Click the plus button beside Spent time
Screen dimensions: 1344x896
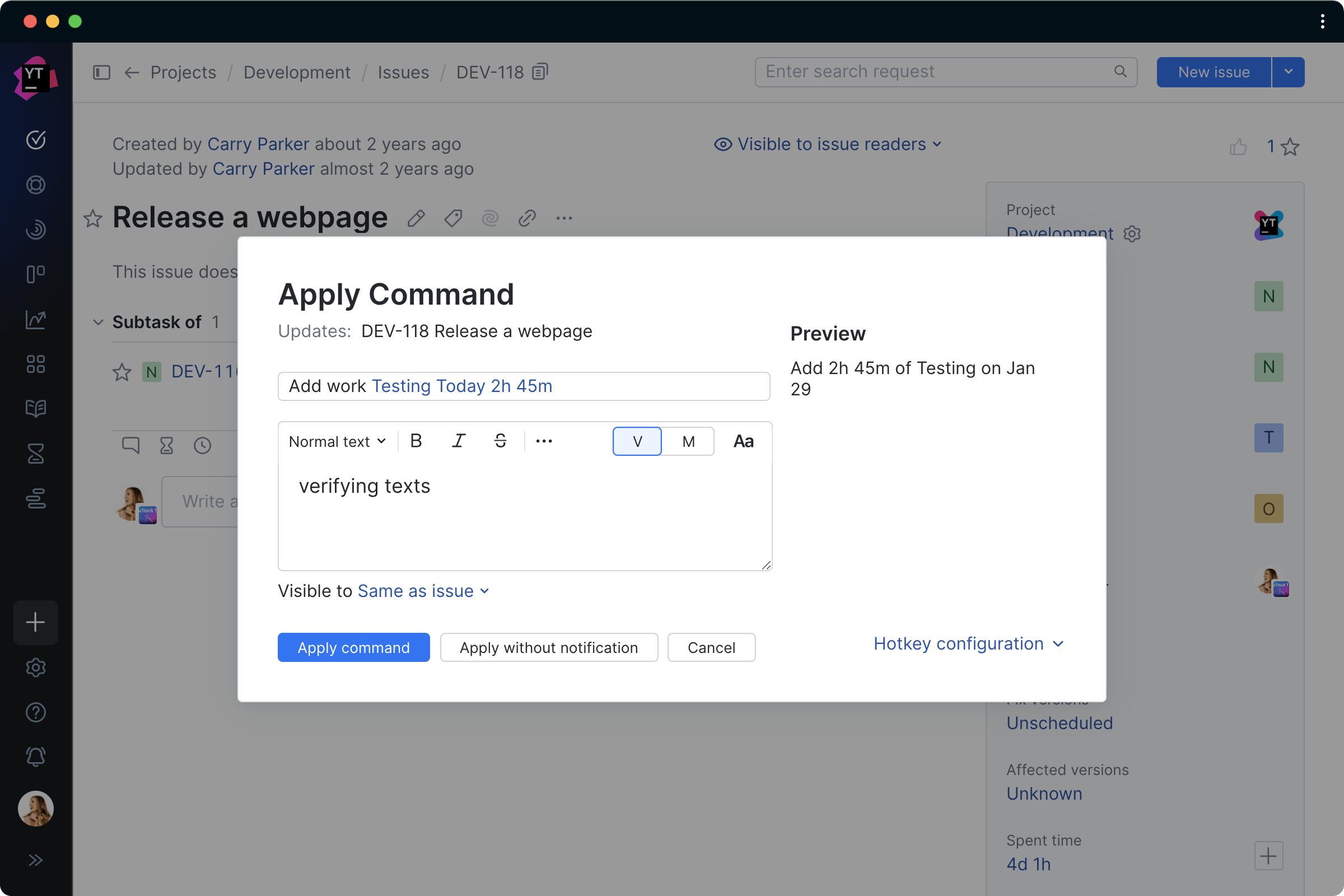pos(1268,856)
